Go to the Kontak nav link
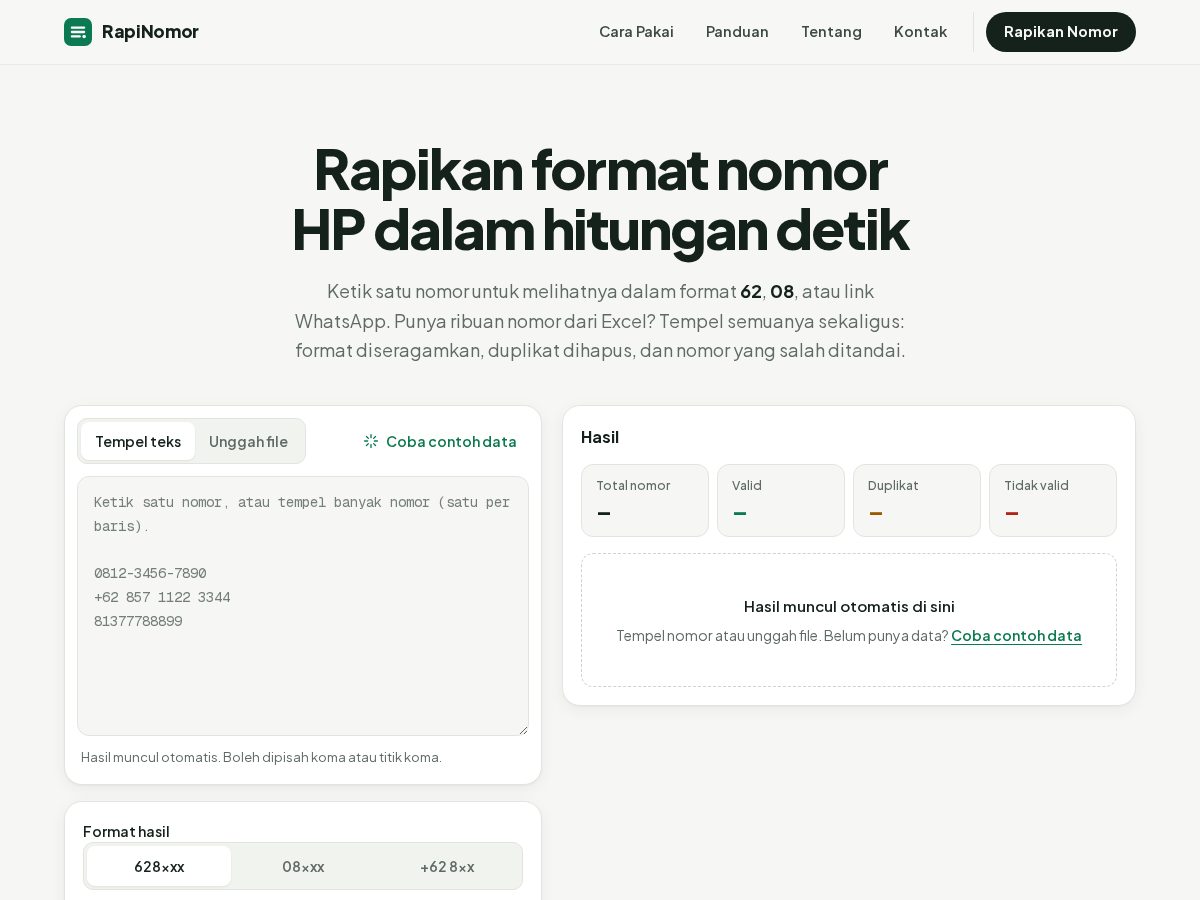Image resolution: width=1200 pixels, height=900 pixels. pyautogui.click(x=920, y=32)
